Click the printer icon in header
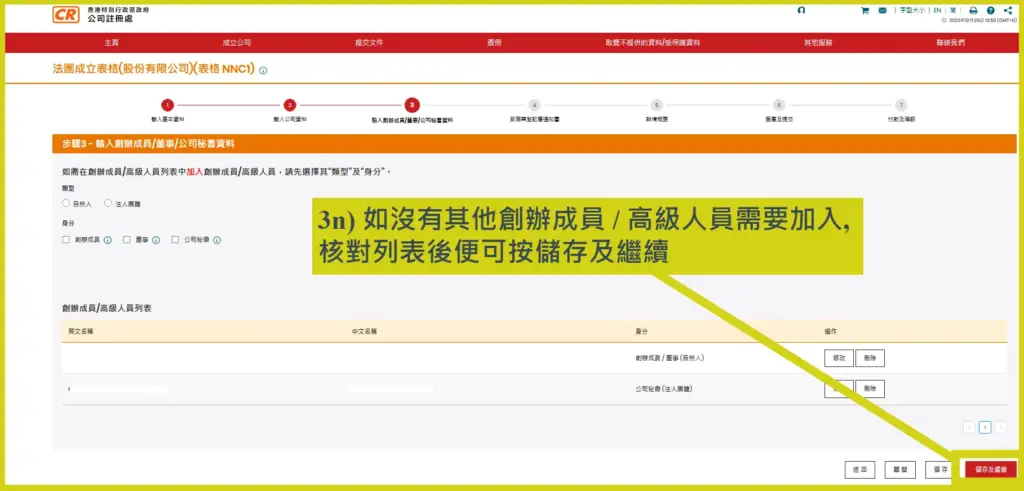This screenshot has height=491, width=1024. [x=973, y=10]
